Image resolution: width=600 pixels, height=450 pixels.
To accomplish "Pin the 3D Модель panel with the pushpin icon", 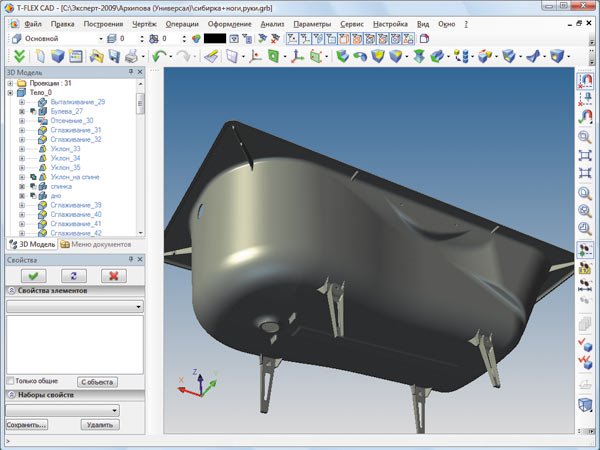I will [130, 72].
